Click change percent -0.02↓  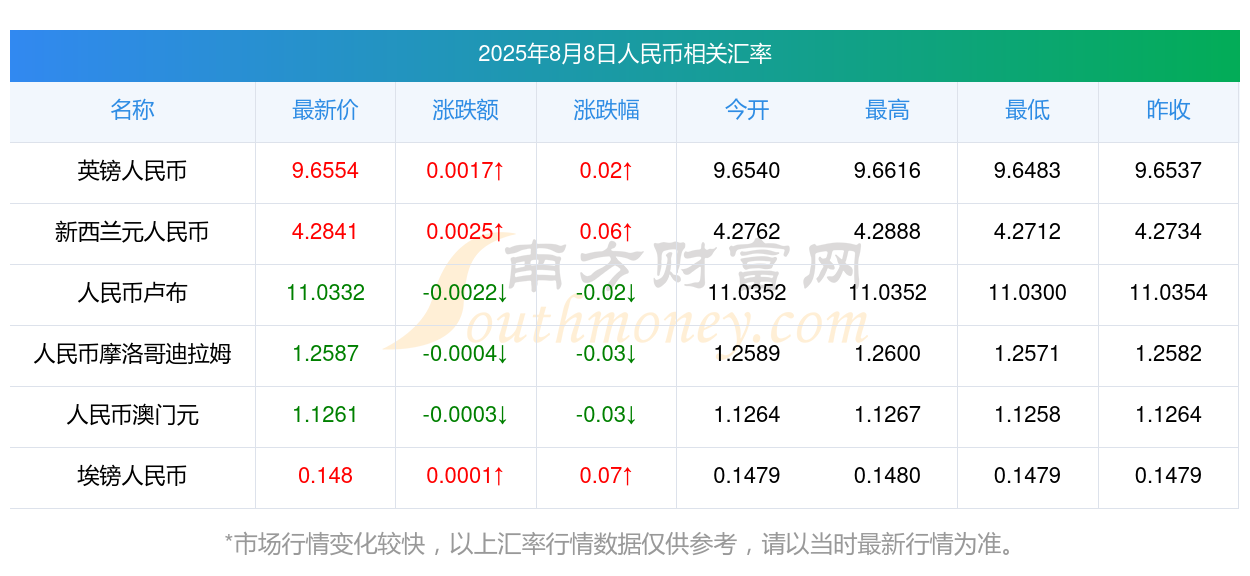pos(606,293)
